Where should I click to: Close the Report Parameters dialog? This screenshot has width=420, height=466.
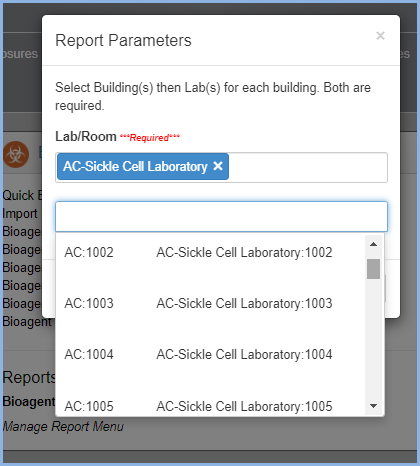pyautogui.click(x=380, y=35)
